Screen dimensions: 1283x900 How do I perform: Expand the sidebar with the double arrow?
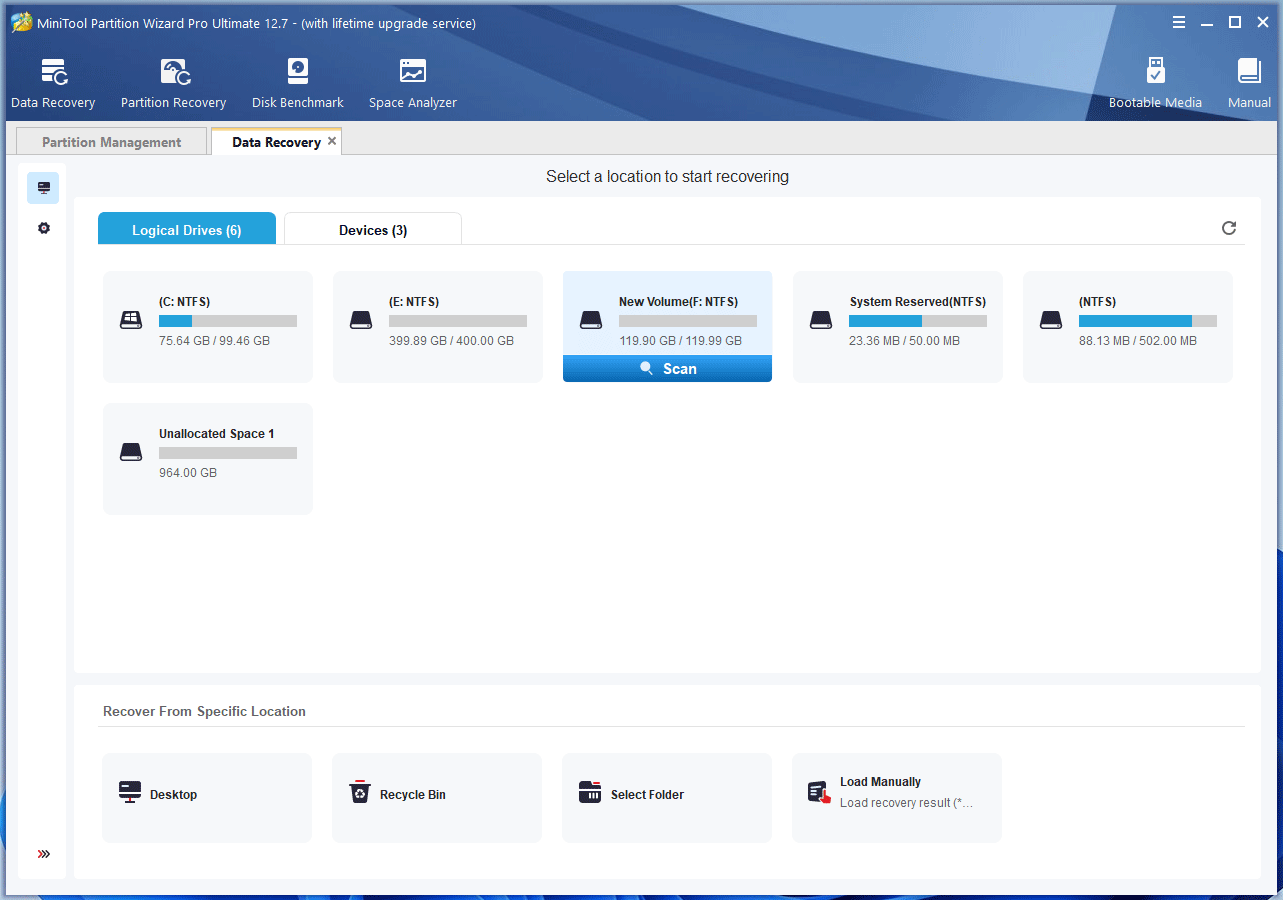coord(43,854)
